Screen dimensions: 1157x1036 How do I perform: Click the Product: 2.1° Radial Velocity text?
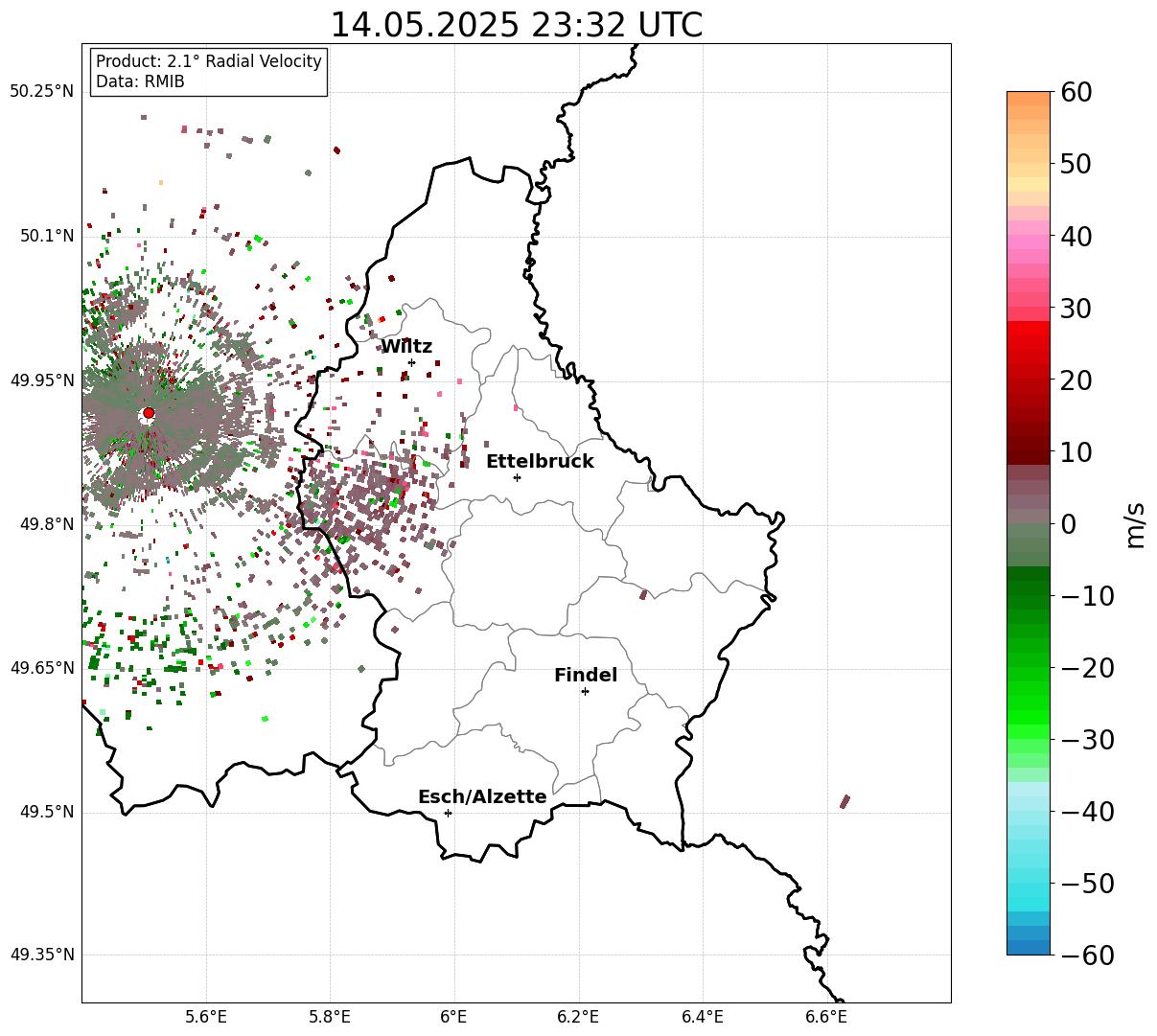coord(209,61)
